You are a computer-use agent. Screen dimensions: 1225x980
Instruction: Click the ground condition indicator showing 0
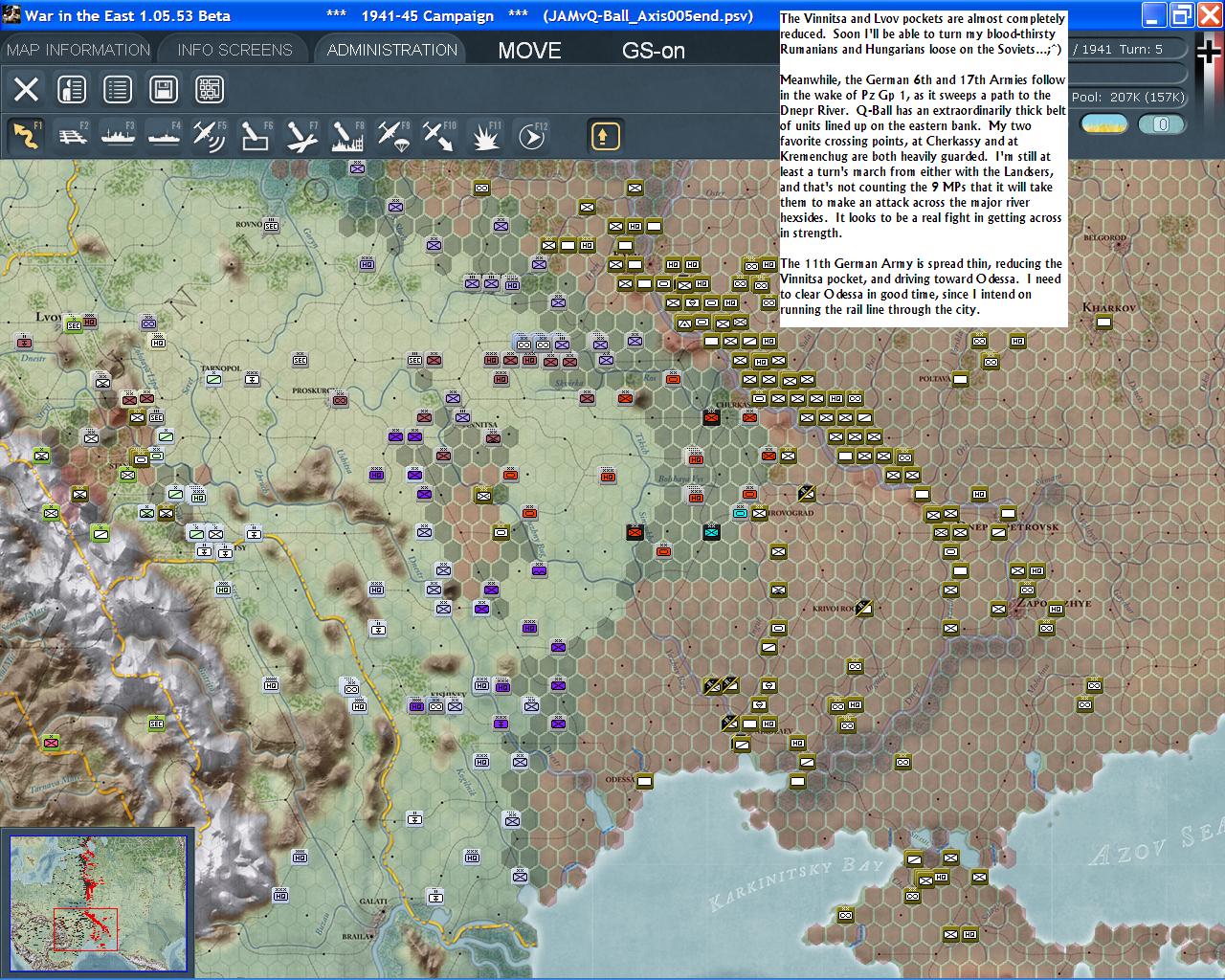1161,124
